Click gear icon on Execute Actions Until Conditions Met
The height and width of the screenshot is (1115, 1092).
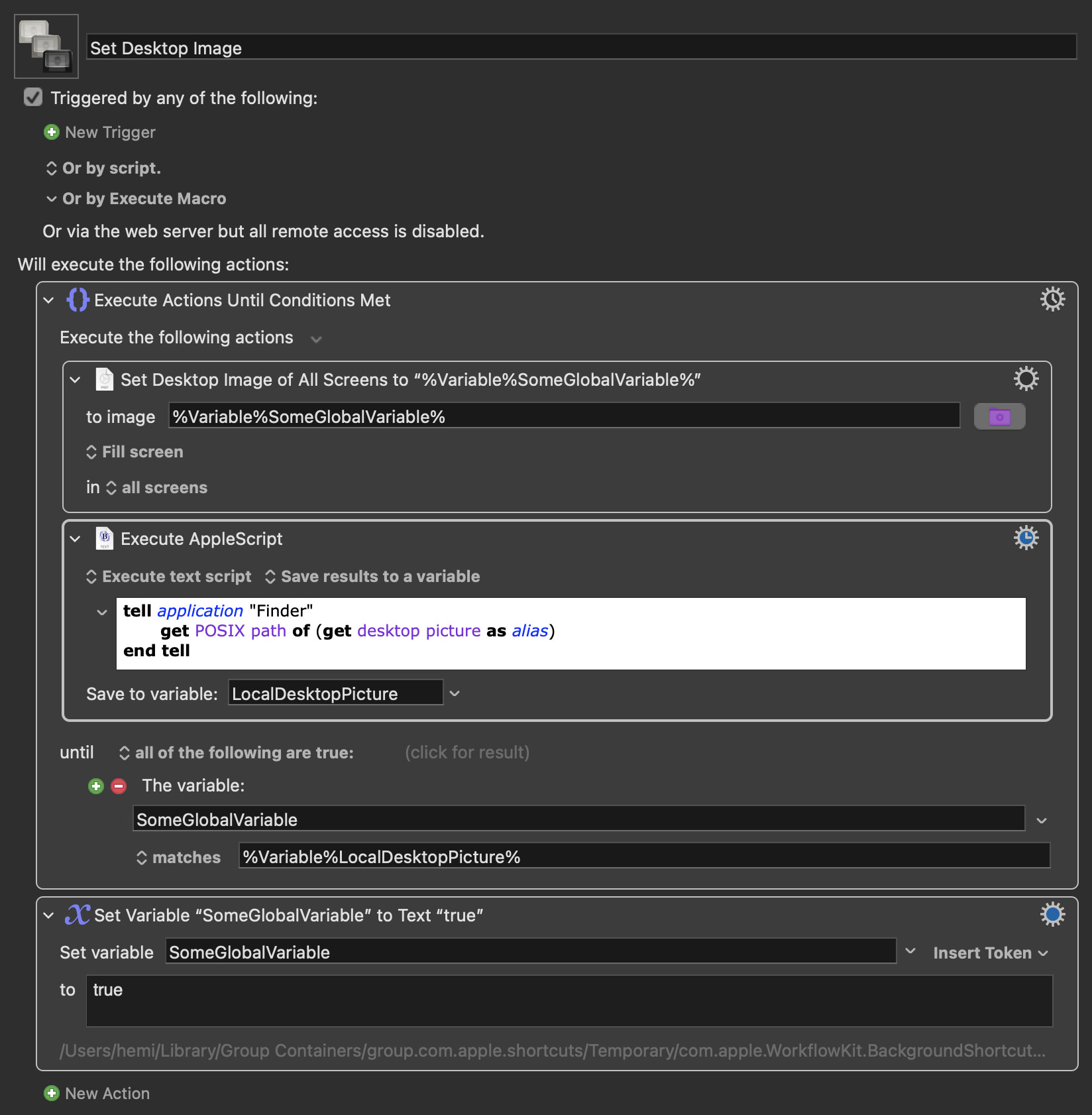coord(1052,300)
